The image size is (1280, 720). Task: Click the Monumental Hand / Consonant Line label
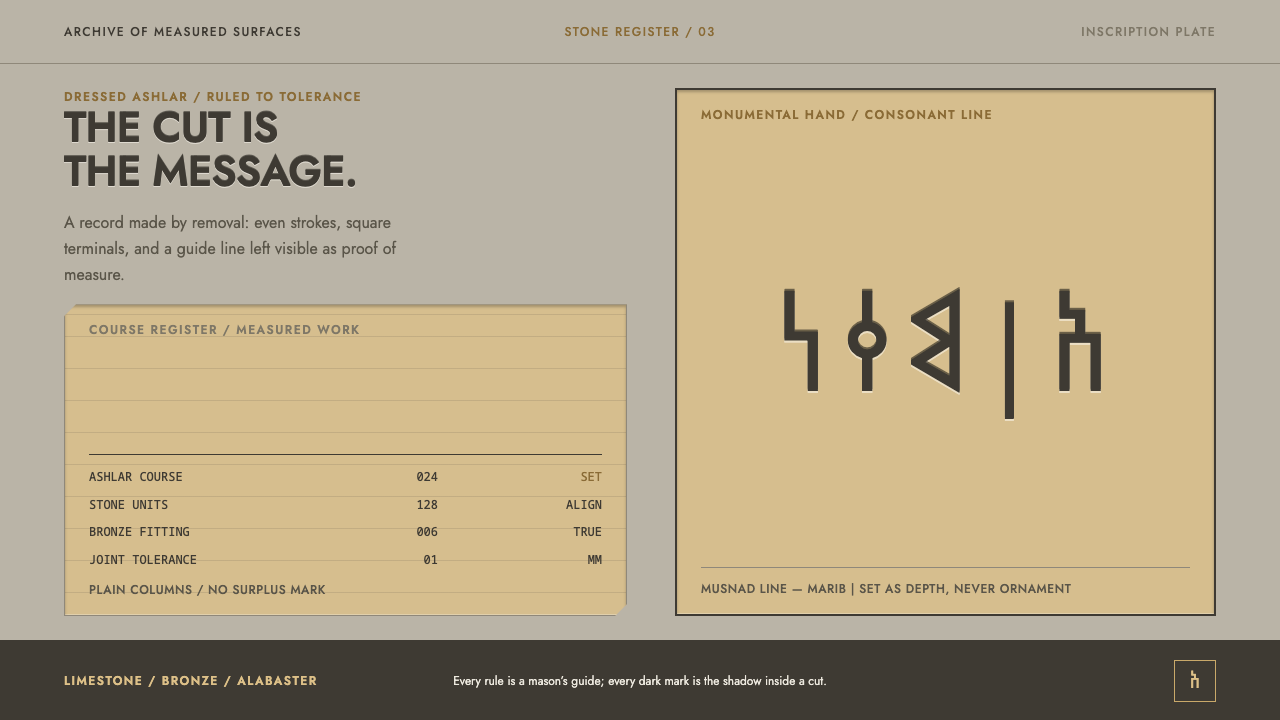pos(847,115)
